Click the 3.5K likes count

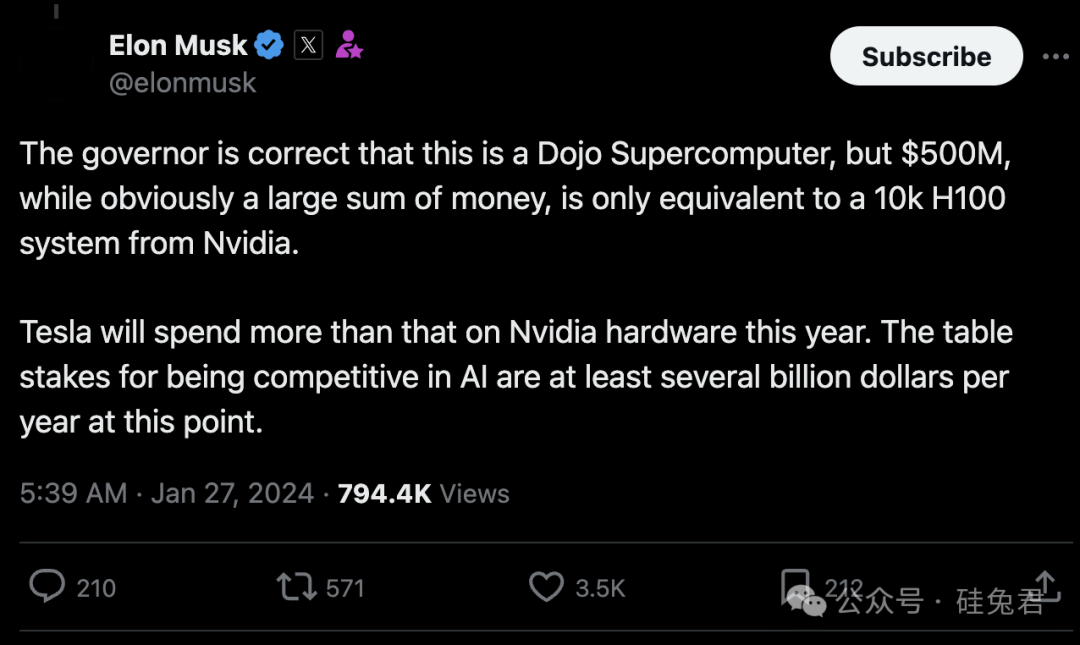click(x=600, y=588)
